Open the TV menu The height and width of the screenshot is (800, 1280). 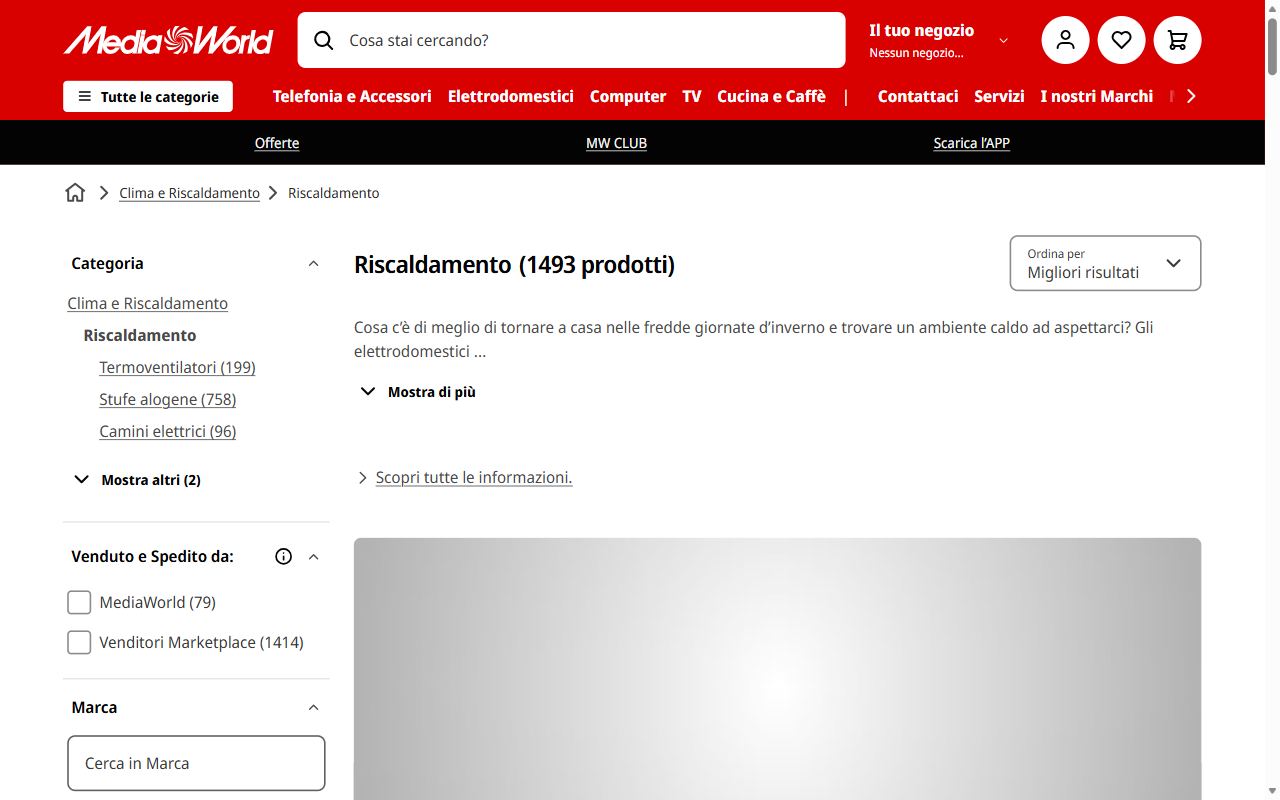pyautogui.click(x=692, y=96)
